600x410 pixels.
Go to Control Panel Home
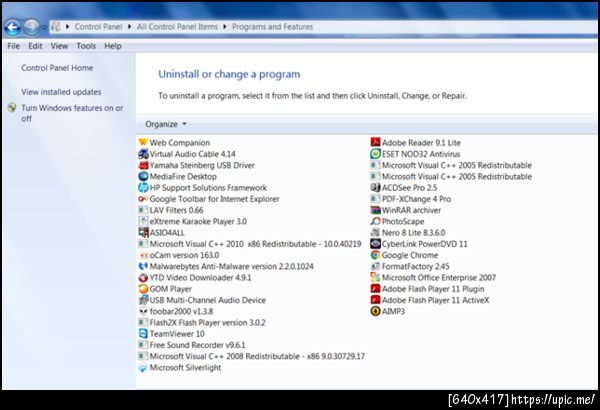(x=57, y=68)
